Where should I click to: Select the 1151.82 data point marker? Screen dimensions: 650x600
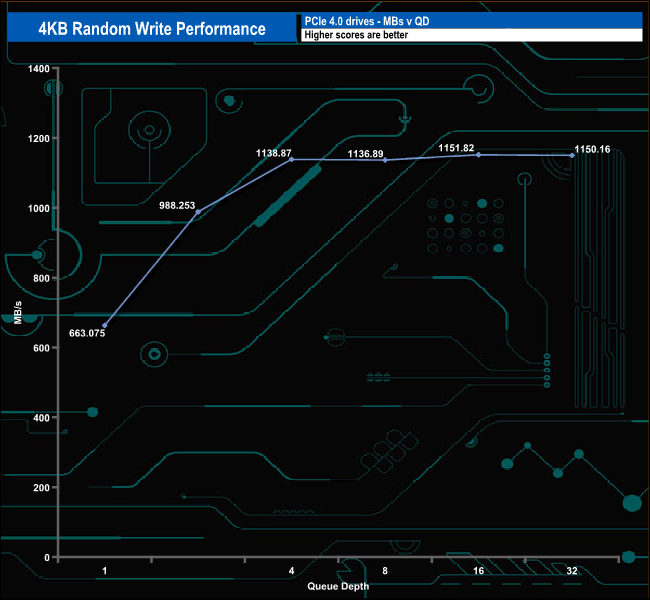pos(478,155)
